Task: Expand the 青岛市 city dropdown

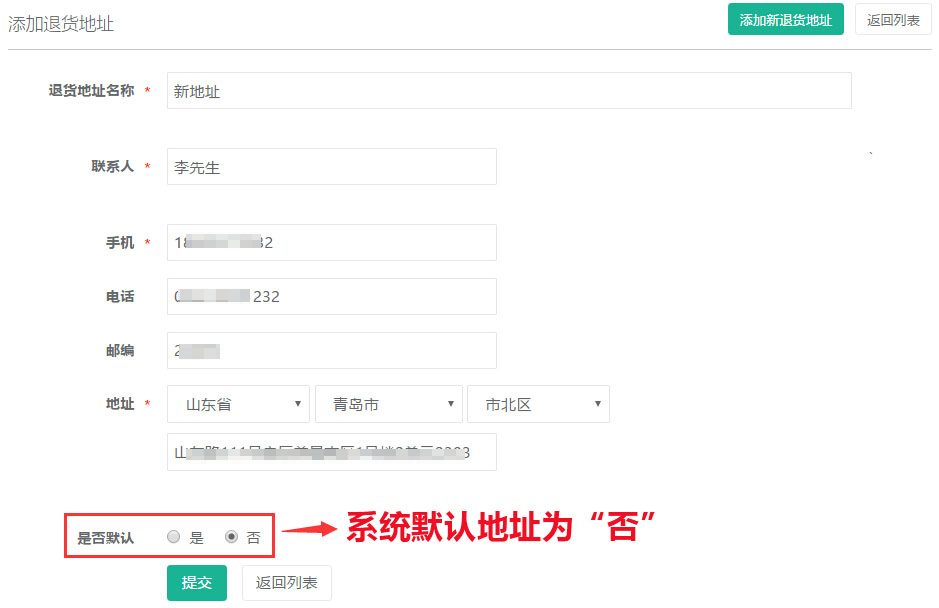Action: click(388, 404)
